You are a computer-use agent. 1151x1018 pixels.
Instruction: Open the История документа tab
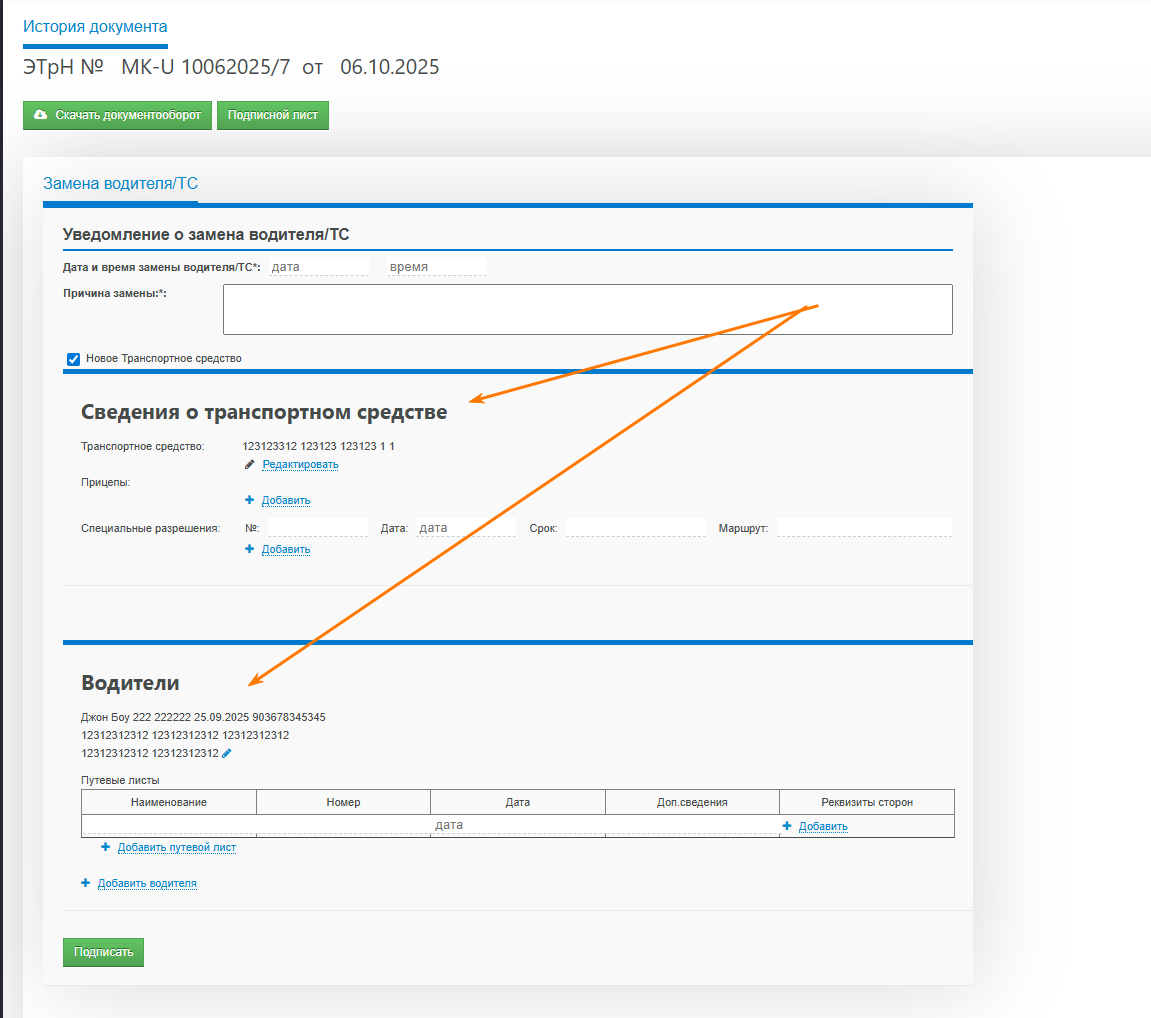coord(95,26)
